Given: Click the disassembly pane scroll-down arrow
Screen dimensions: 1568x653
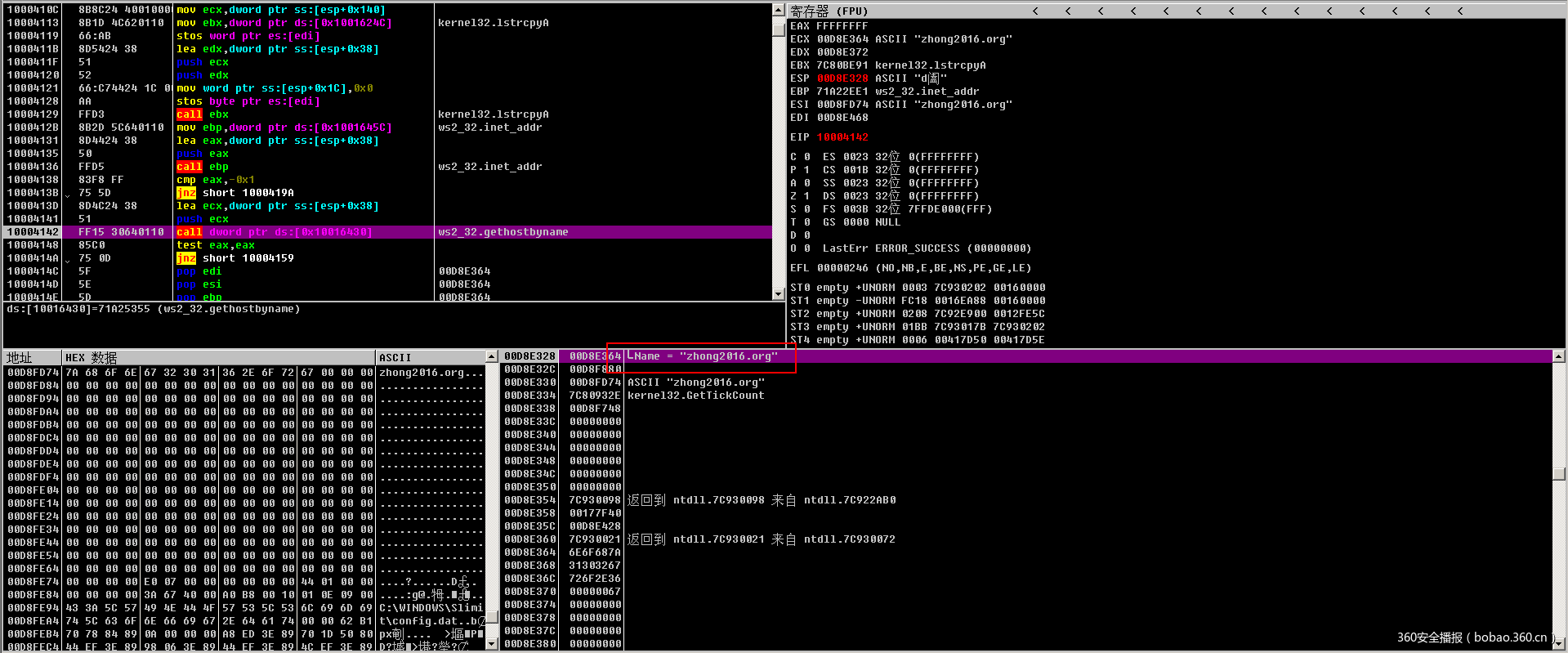Looking at the screenshot, I should click(x=778, y=294).
